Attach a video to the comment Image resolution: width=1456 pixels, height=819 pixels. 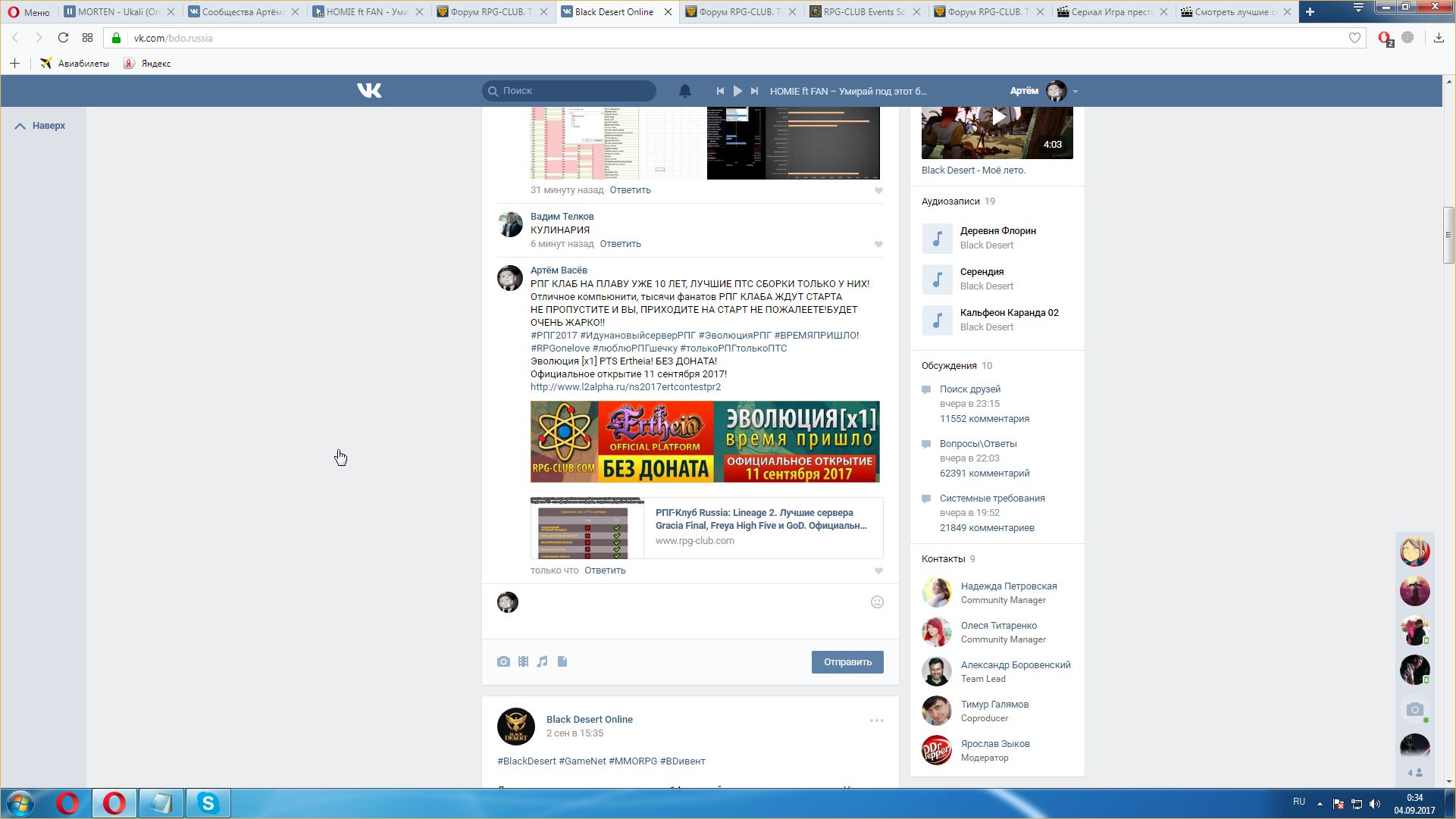point(523,661)
